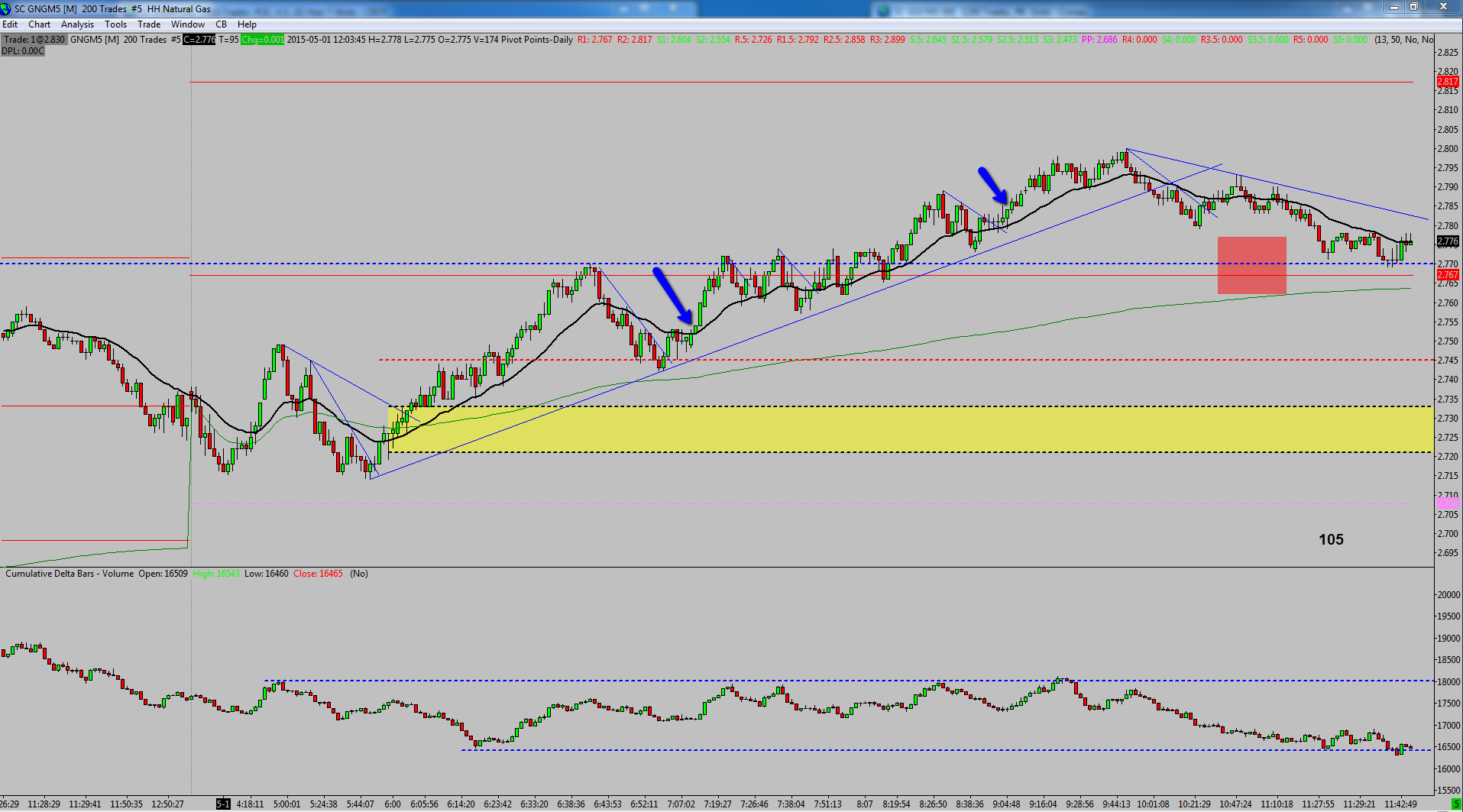1463x812 pixels.
Task: Minimize the GNGM5 chart window
Action: (1394, 7)
